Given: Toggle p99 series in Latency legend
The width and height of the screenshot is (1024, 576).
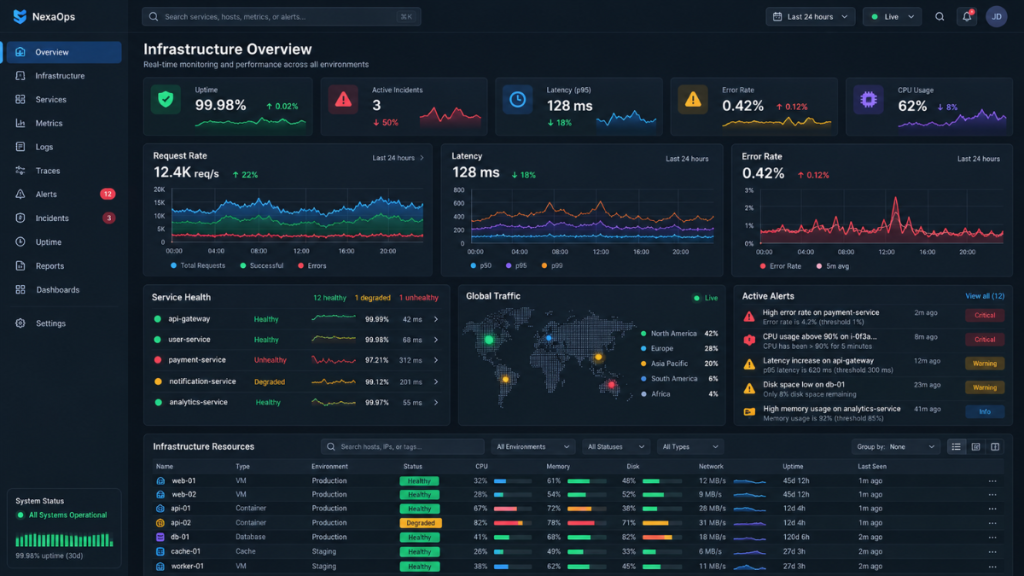Looking at the screenshot, I should [x=552, y=266].
